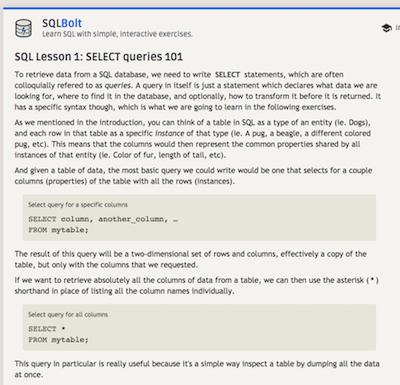Viewport: 400px width, 385px height.
Task: Click the 'SELECT column, another_column' code line
Action: (x=103, y=219)
